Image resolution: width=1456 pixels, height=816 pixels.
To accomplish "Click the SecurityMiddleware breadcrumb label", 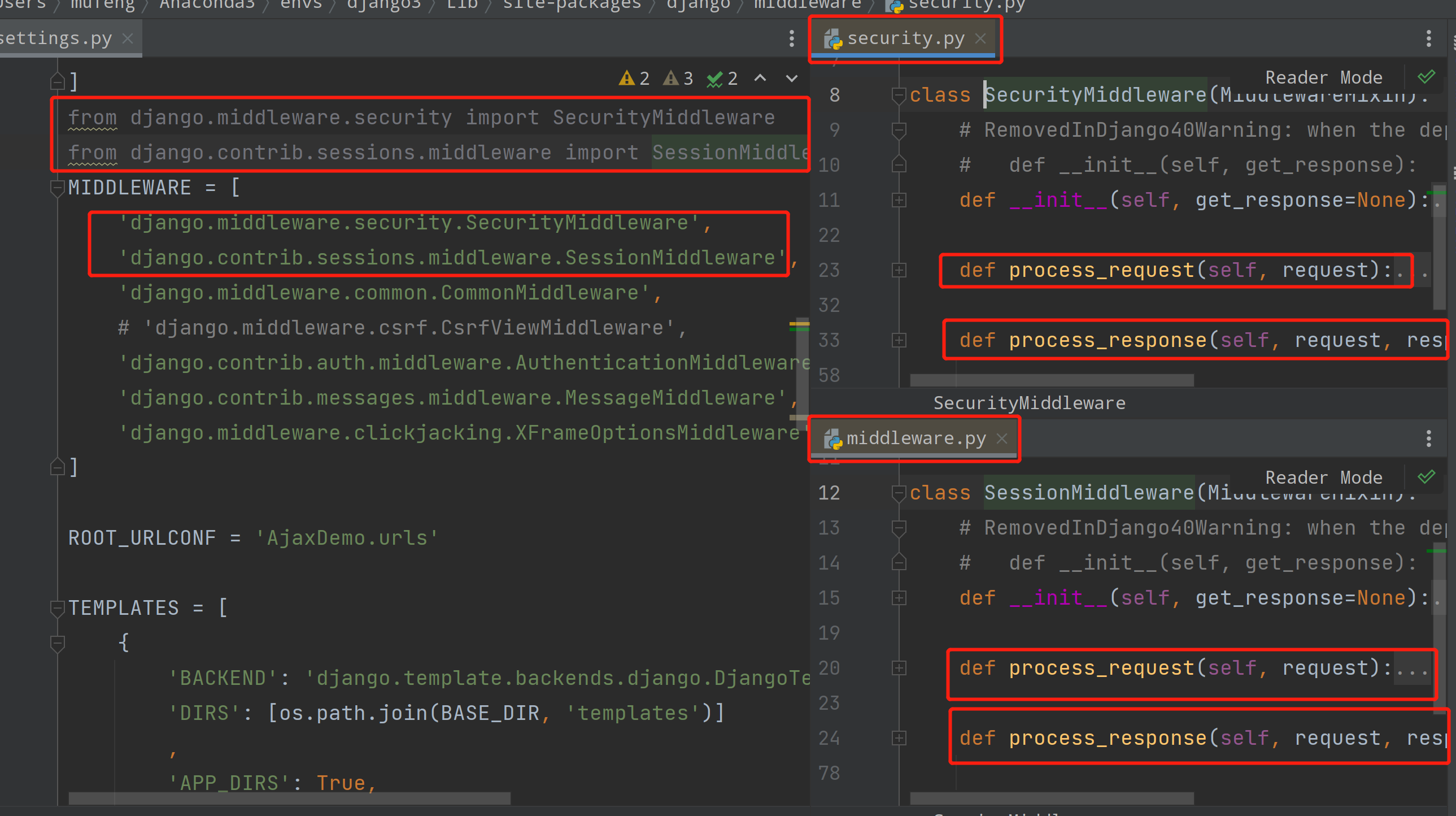I will (1028, 403).
